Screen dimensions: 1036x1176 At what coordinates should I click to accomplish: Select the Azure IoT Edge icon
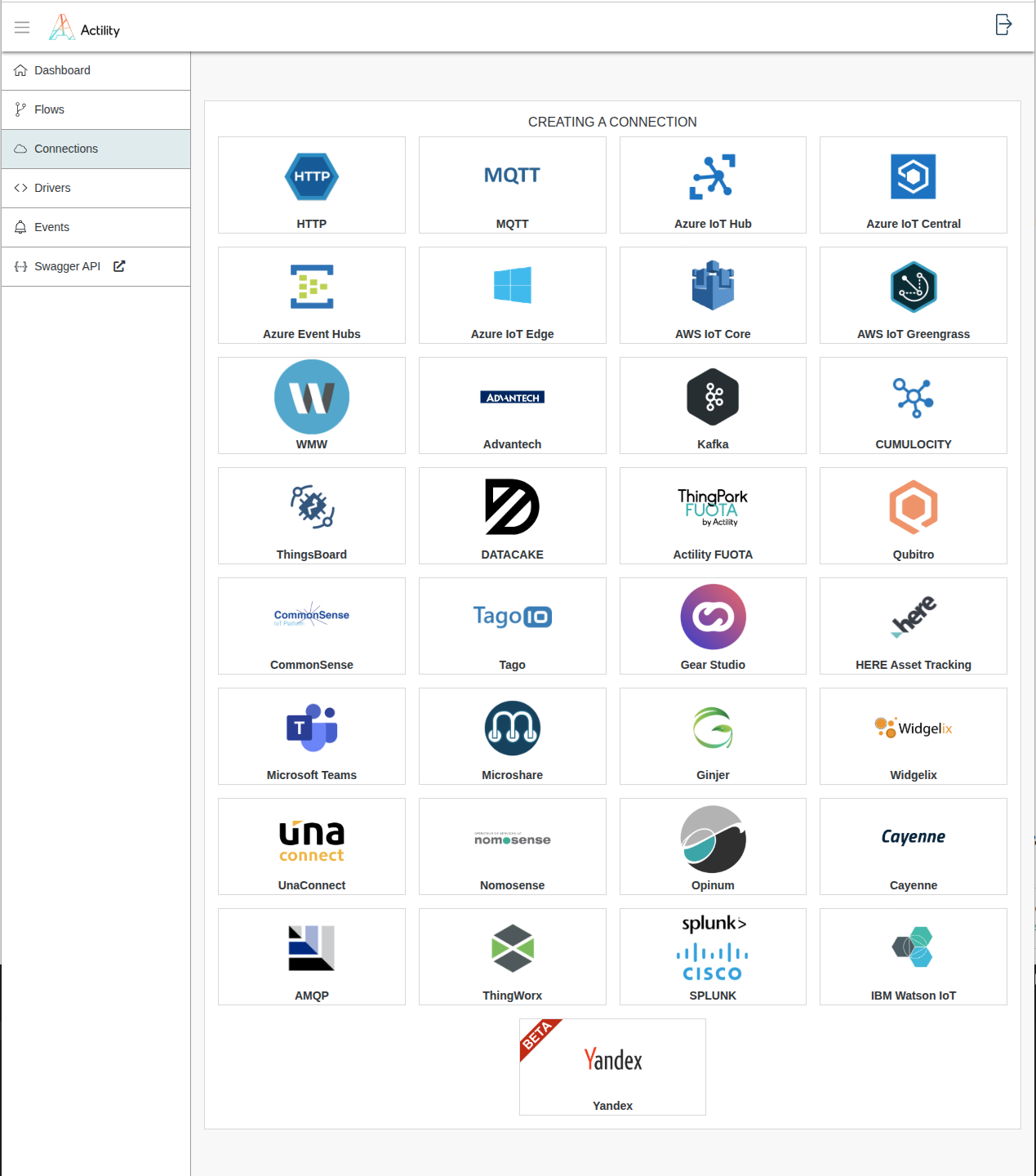pyautogui.click(x=513, y=285)
